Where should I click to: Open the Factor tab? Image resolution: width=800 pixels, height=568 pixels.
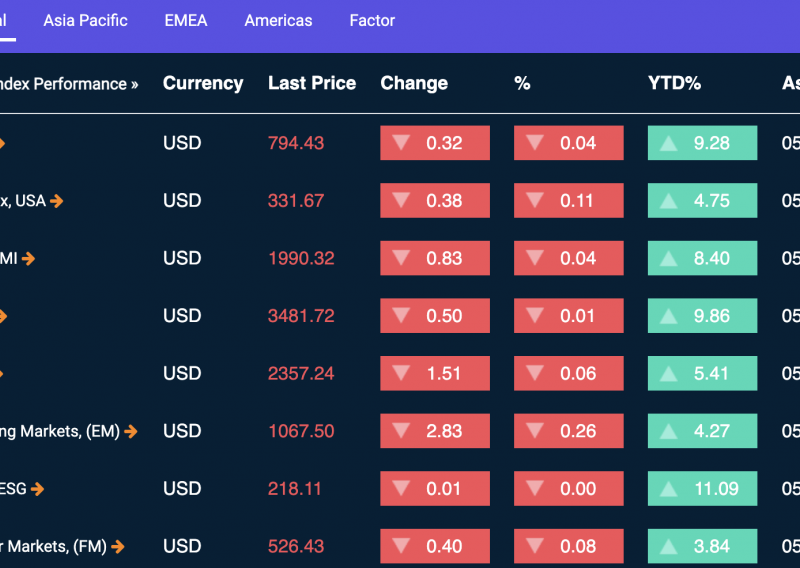pyautogui.click(x=372, y=20)
